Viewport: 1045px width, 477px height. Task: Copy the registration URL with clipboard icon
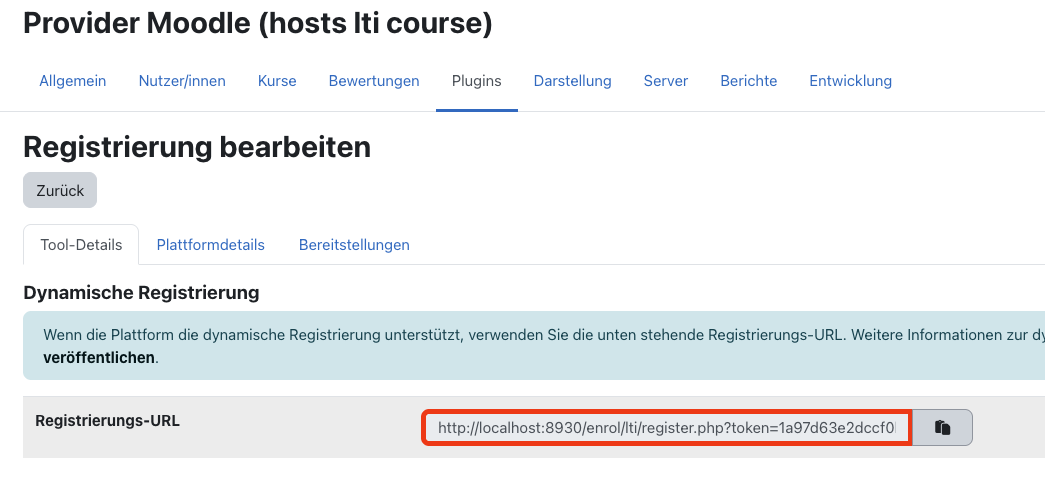pyautogui.click(x=942, y=427)
